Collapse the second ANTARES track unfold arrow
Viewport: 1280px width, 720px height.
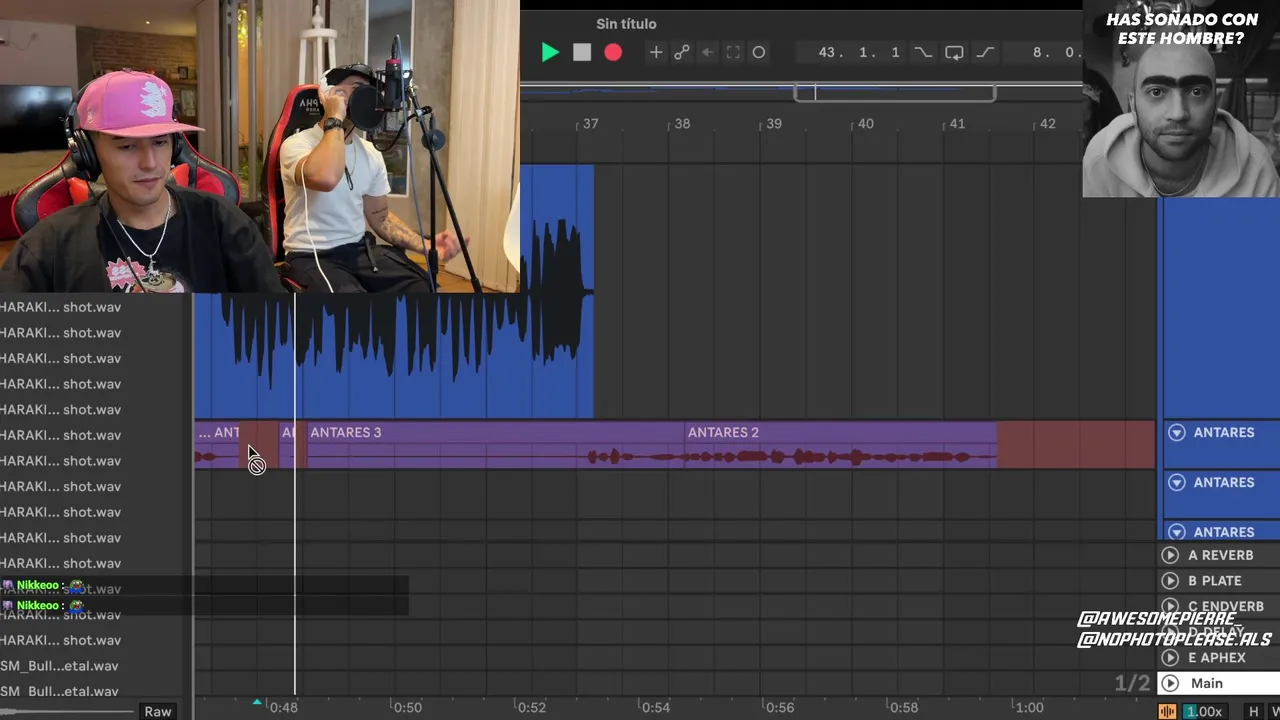click(1177, 483)
